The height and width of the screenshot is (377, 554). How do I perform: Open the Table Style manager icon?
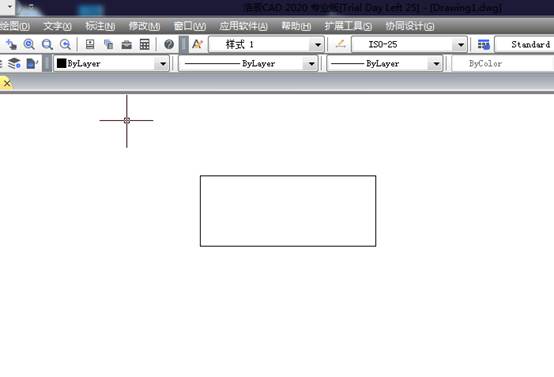tap(483, 45)
